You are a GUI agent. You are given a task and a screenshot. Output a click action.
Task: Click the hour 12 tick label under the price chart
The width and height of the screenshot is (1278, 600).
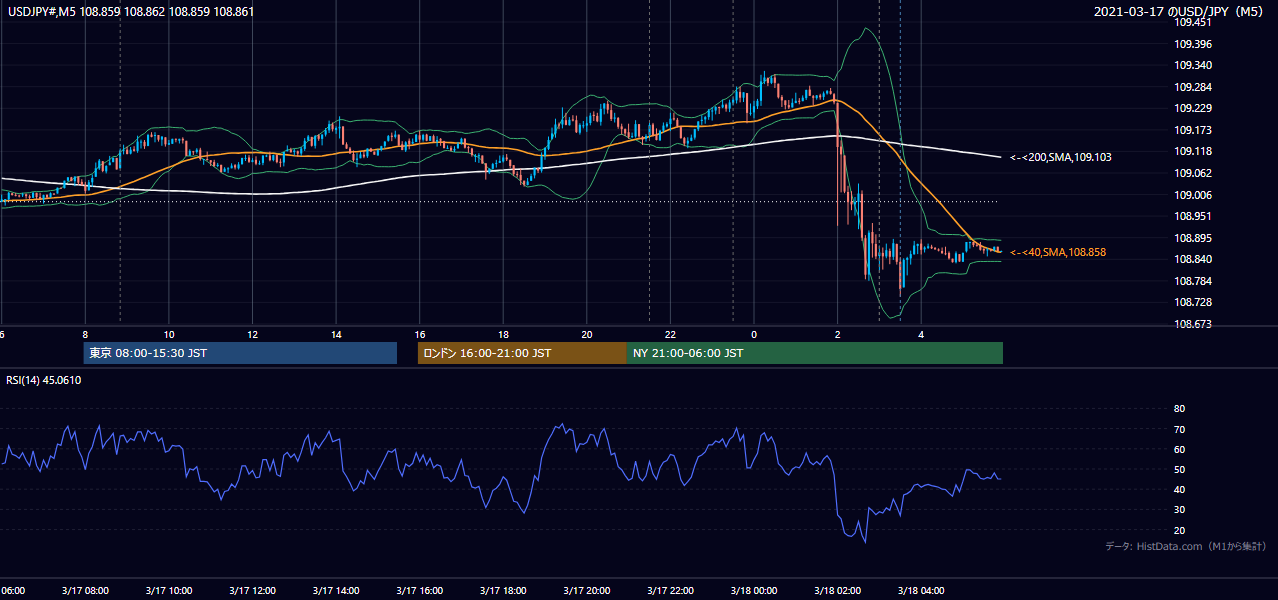tap(252, 335)
